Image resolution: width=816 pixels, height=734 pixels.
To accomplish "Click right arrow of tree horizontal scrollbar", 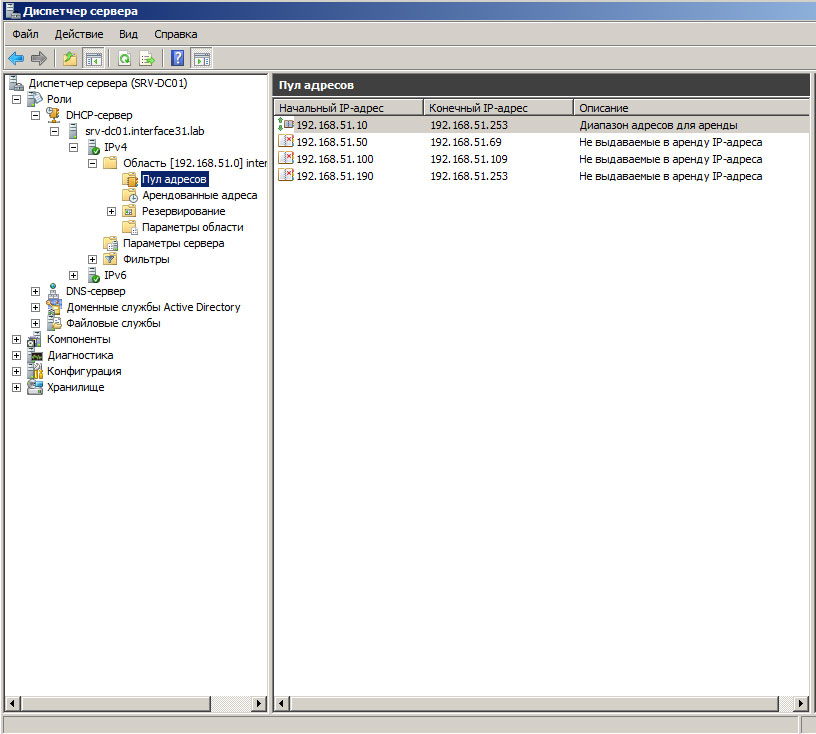I will [x=259, y=704].
